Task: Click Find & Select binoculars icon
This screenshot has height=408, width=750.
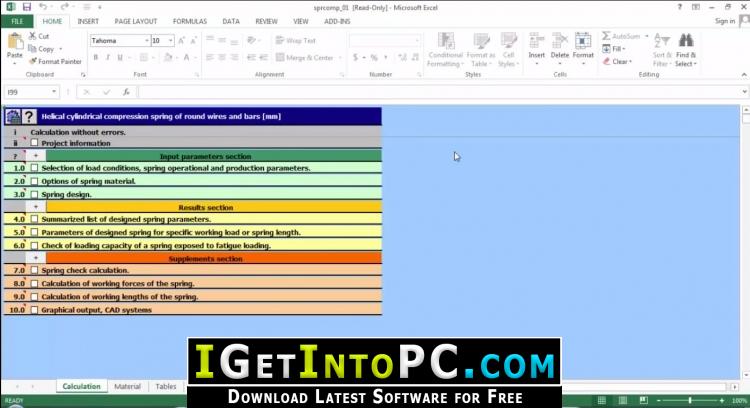Action: click(x=686, y=41)
